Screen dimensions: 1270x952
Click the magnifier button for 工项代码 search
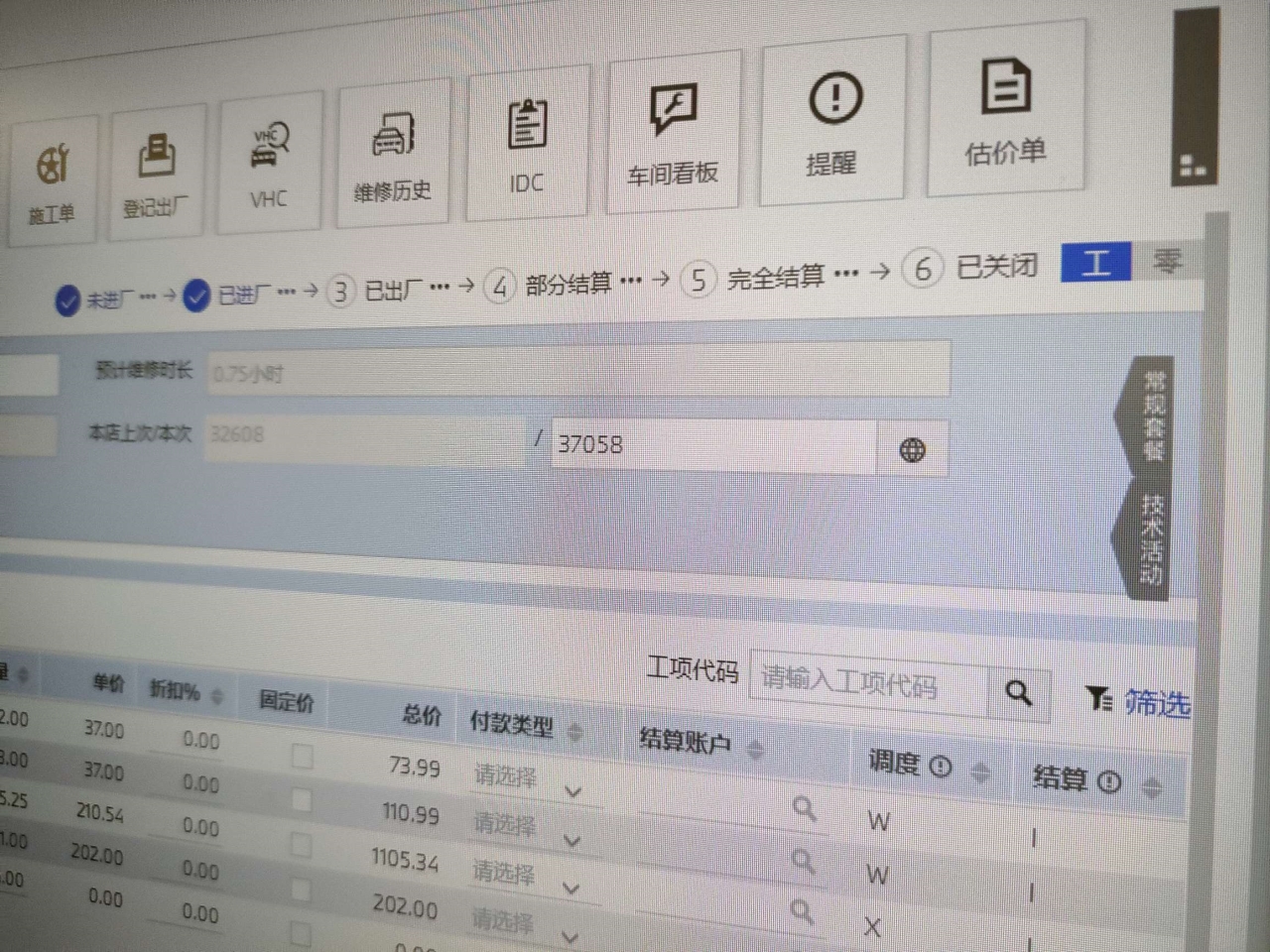pyautogui.click(x=1019, y=692)
